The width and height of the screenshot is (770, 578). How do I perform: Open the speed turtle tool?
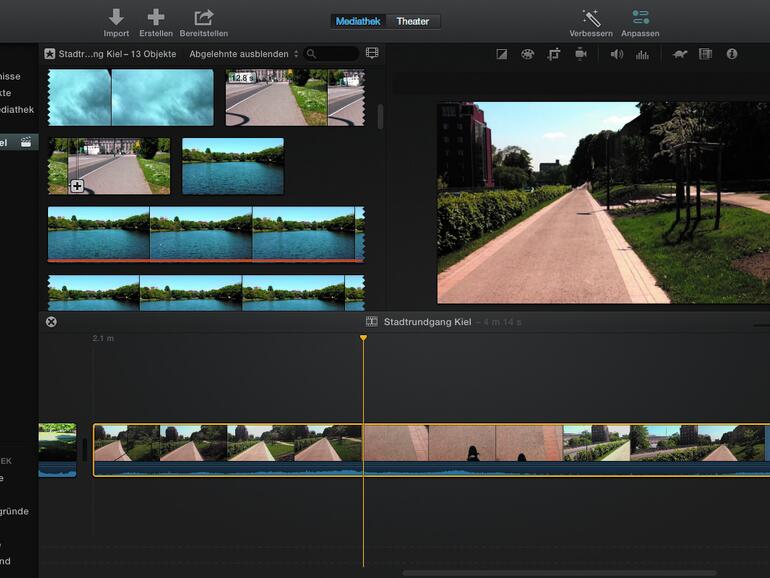click(x=679, y=54)
